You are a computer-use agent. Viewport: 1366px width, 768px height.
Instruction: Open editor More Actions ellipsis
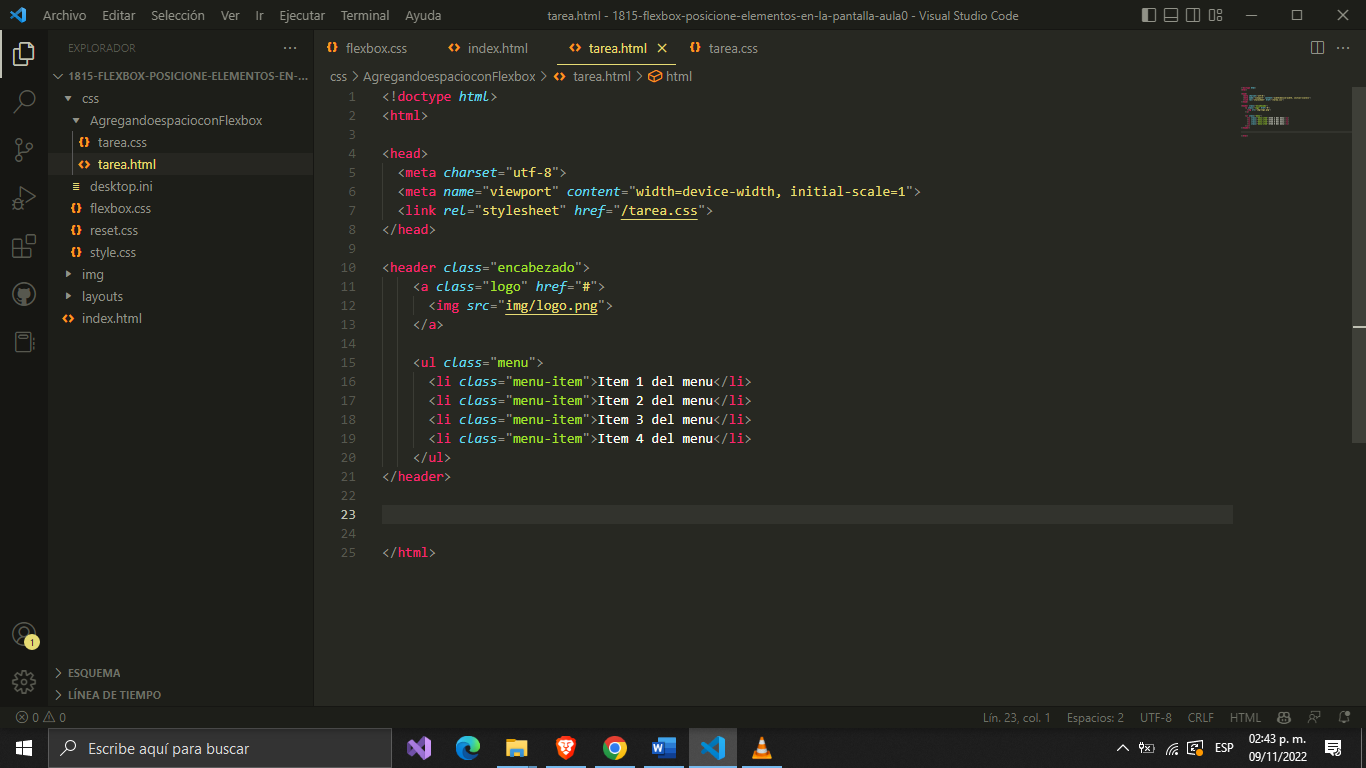pyautogui.click(x=1344, y=48)
